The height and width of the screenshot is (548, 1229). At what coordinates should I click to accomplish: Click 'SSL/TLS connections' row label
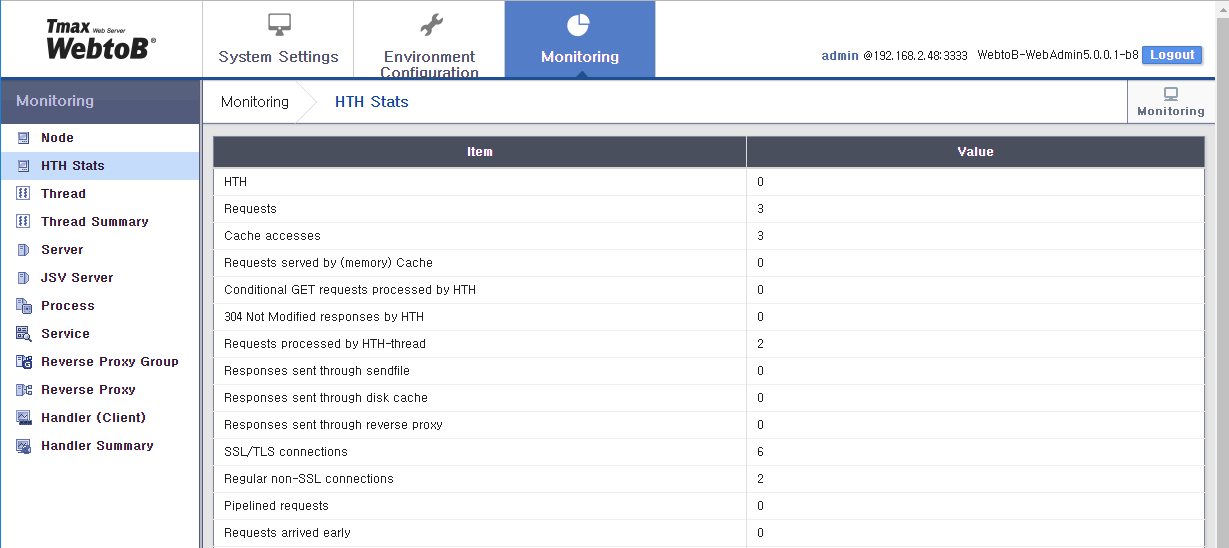(x=286, y=452)
